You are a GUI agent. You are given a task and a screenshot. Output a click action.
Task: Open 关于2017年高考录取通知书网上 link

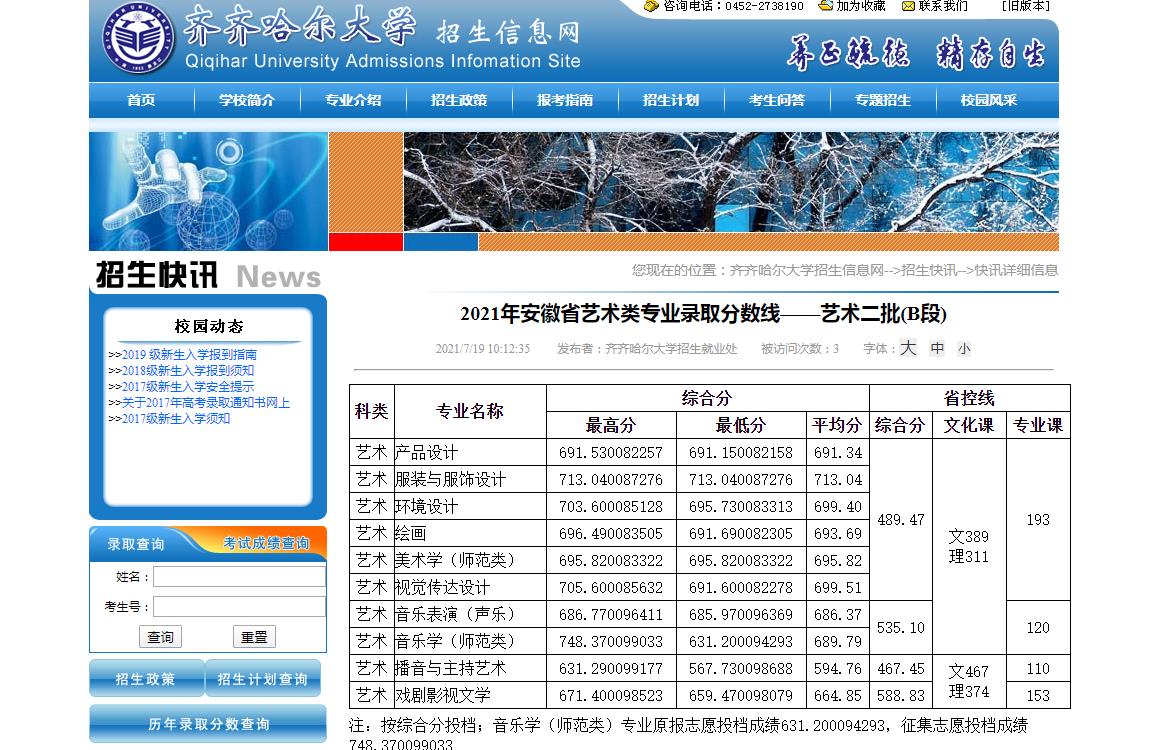[205, 402]
